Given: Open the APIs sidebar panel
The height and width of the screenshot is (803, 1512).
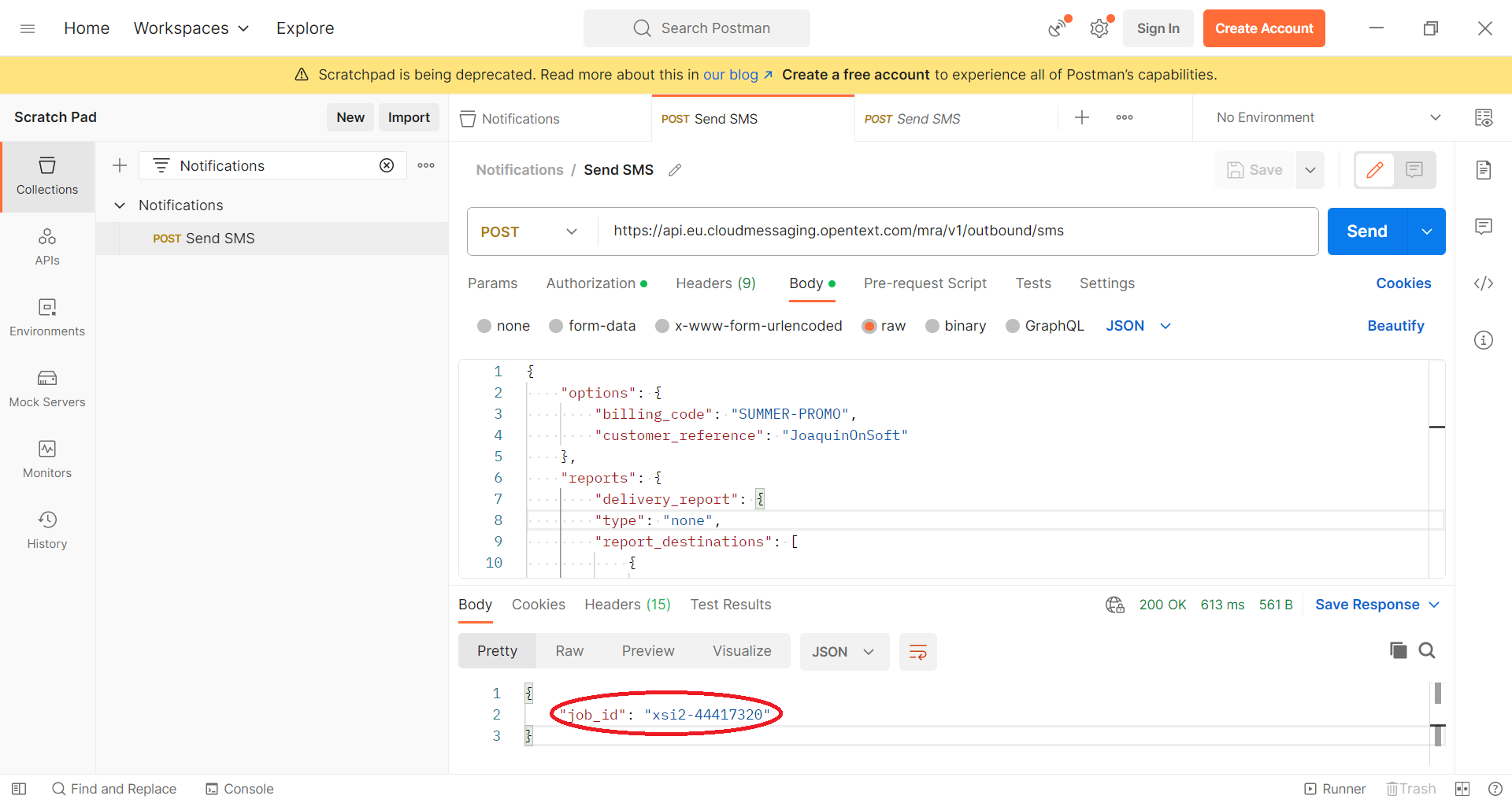Looking at the screenshot, I should [x=47, y=244].
